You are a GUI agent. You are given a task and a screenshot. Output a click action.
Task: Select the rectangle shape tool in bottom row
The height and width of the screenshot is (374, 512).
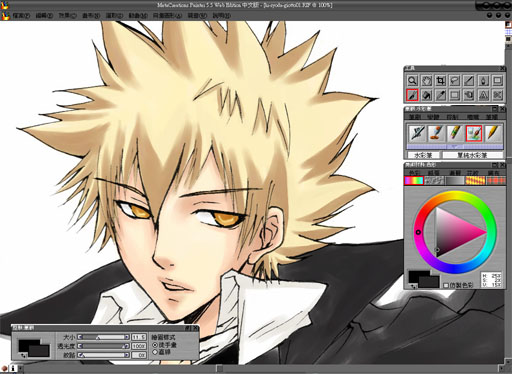pos(455,95)
